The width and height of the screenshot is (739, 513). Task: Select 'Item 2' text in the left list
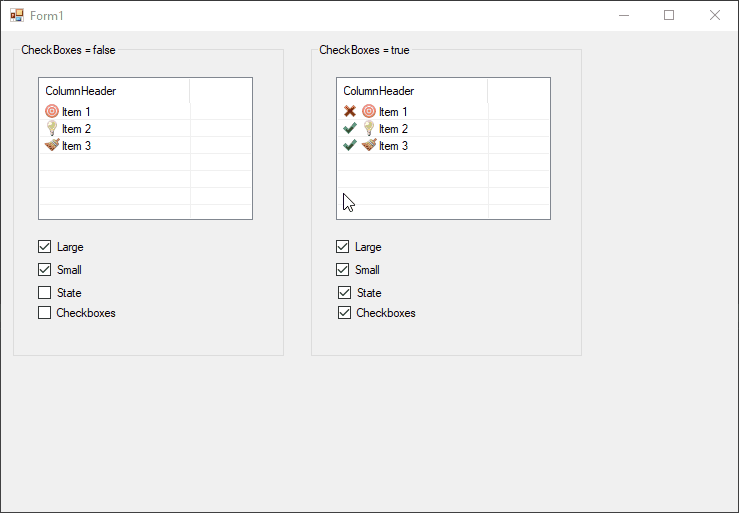click(x=76, y=129)
